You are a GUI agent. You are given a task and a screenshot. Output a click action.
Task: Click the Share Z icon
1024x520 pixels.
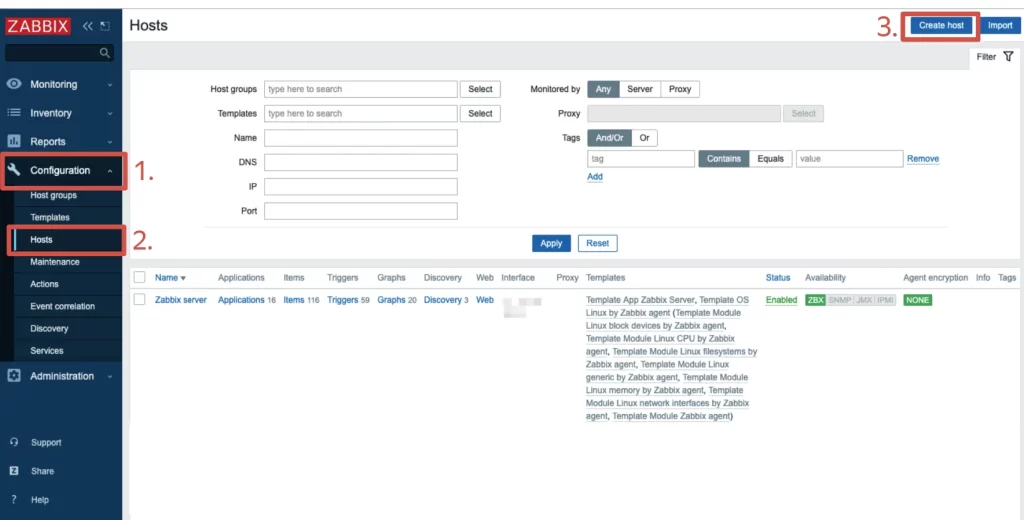click(x=14, y=471)
